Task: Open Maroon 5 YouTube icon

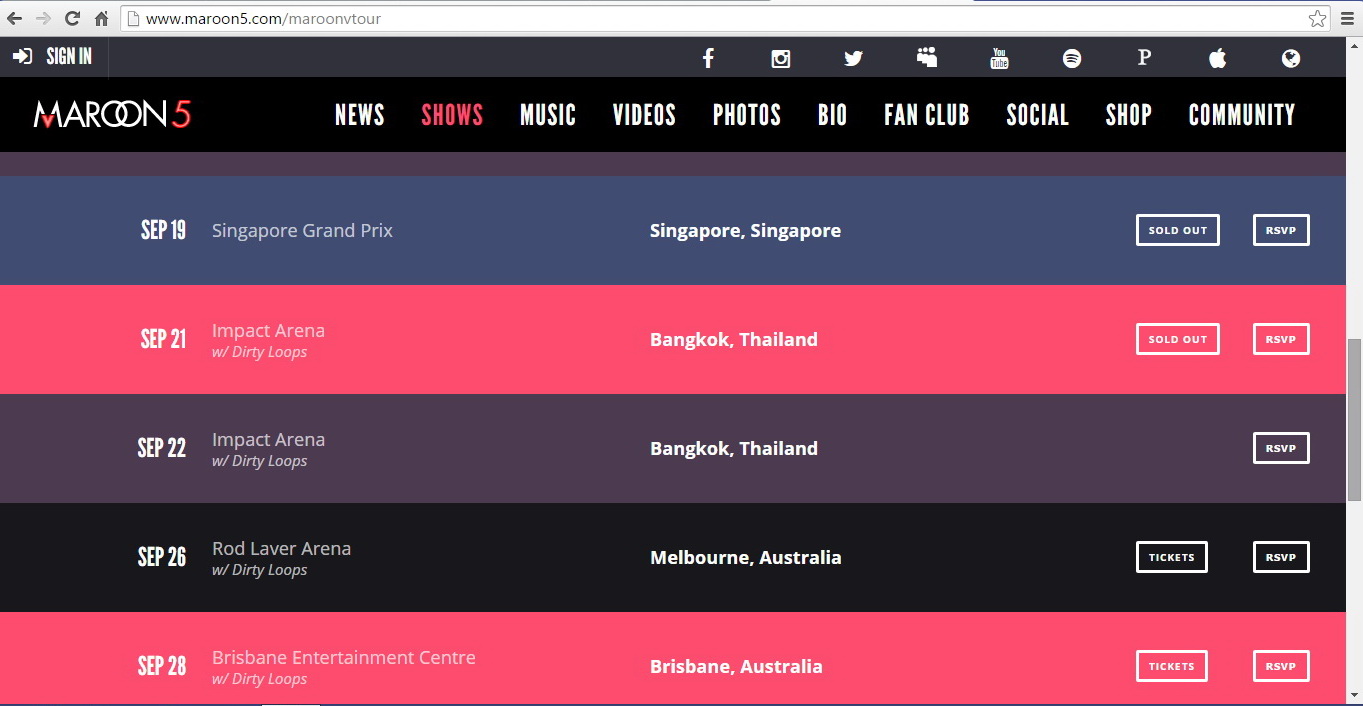Action: (999, 58)
